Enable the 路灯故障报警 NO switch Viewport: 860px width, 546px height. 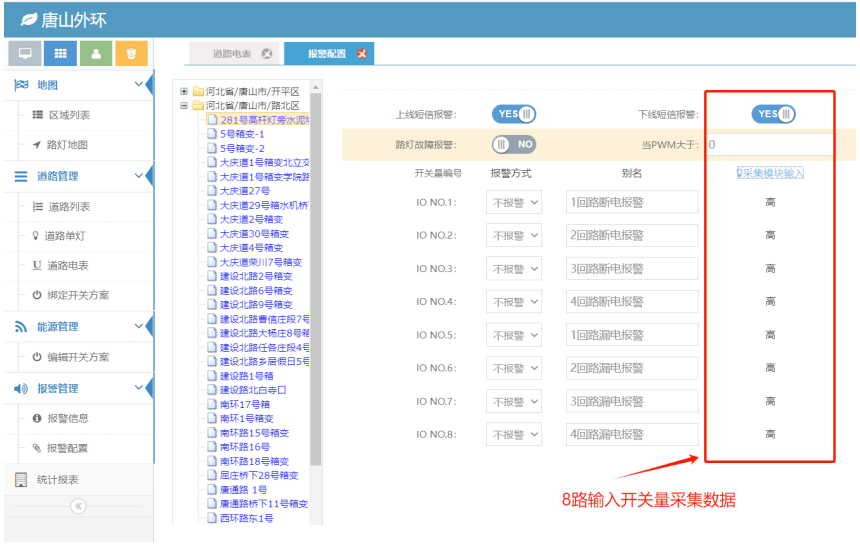coord(514,145)
